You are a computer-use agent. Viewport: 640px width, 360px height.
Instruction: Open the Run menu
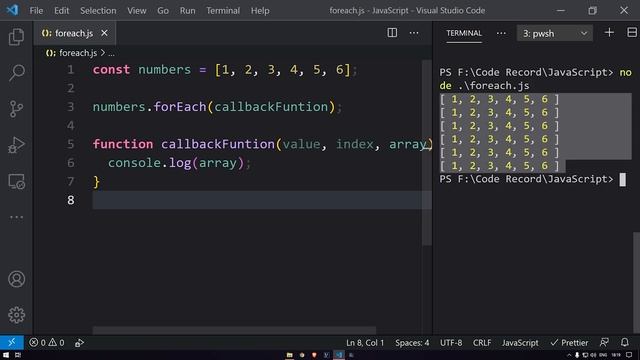(x=187, y=11)
